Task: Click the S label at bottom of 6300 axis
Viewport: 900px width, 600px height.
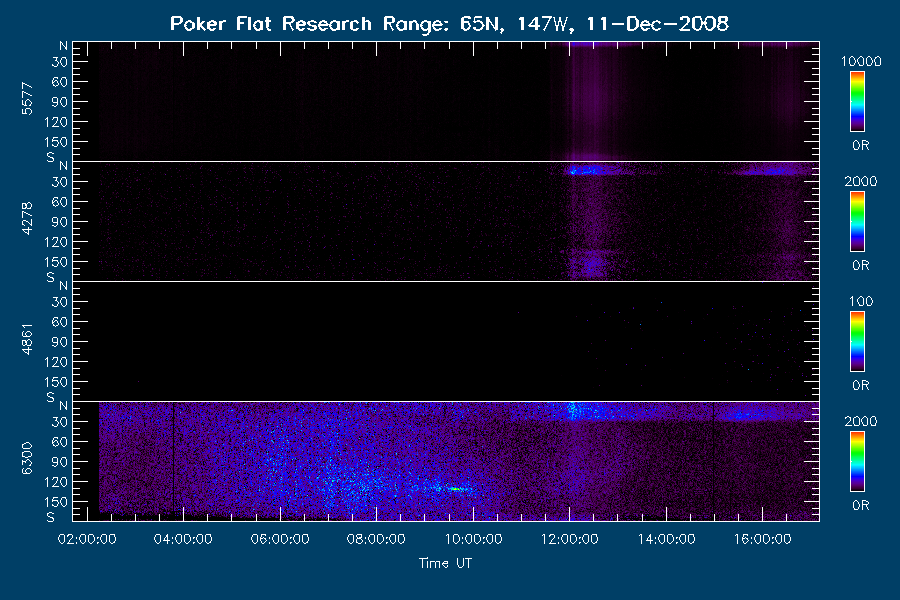Action: (51, 517)
